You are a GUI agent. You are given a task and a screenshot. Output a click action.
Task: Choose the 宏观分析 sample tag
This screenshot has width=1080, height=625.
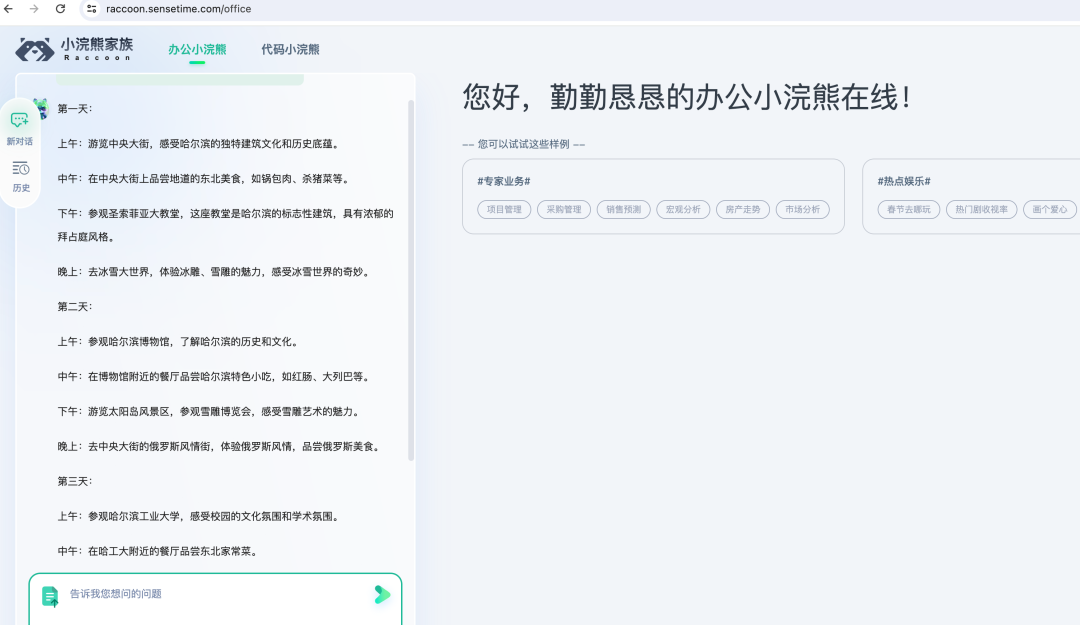coord(683,209)
